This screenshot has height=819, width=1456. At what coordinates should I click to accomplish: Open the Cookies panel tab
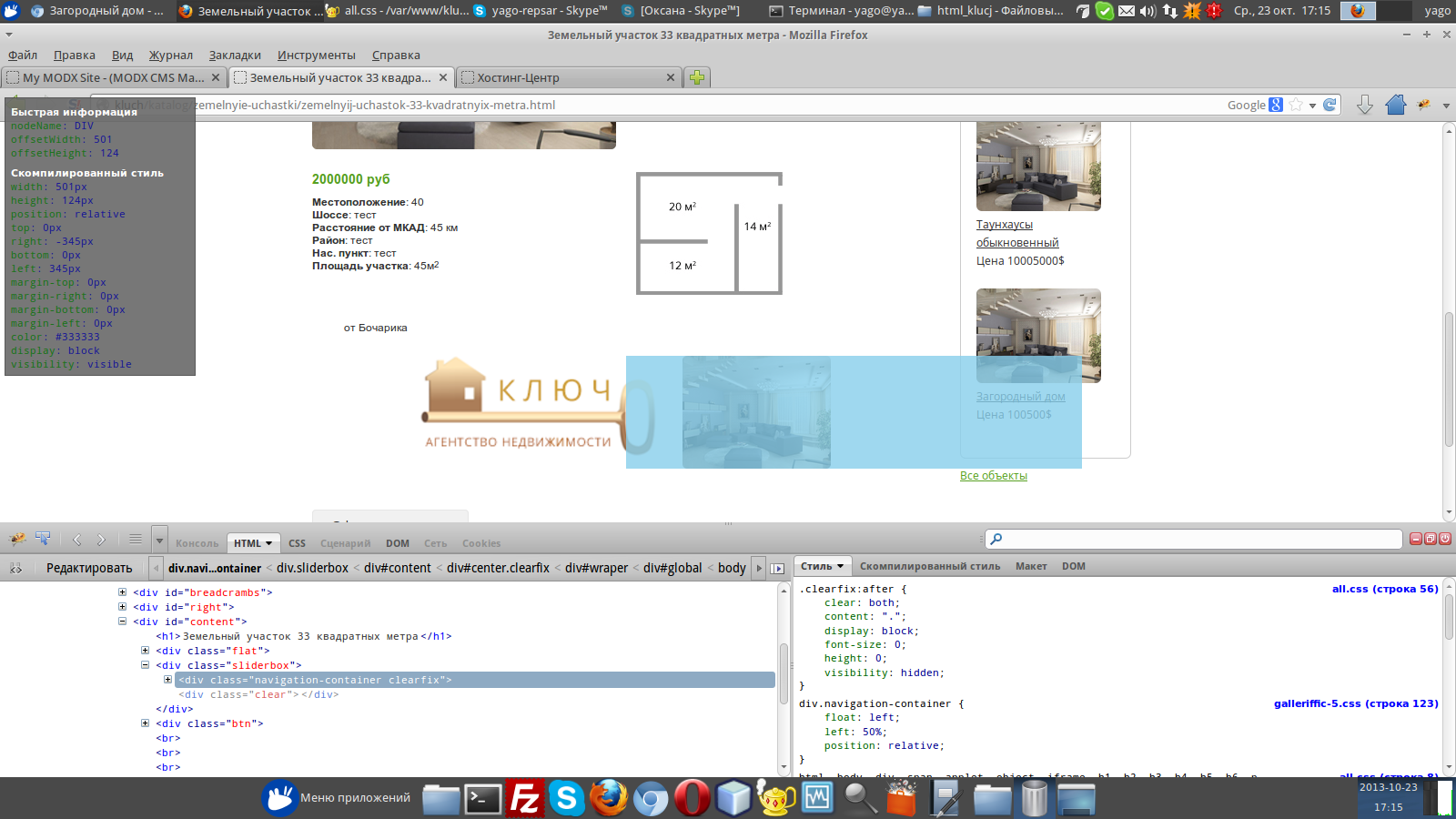(x=481, y=543)
